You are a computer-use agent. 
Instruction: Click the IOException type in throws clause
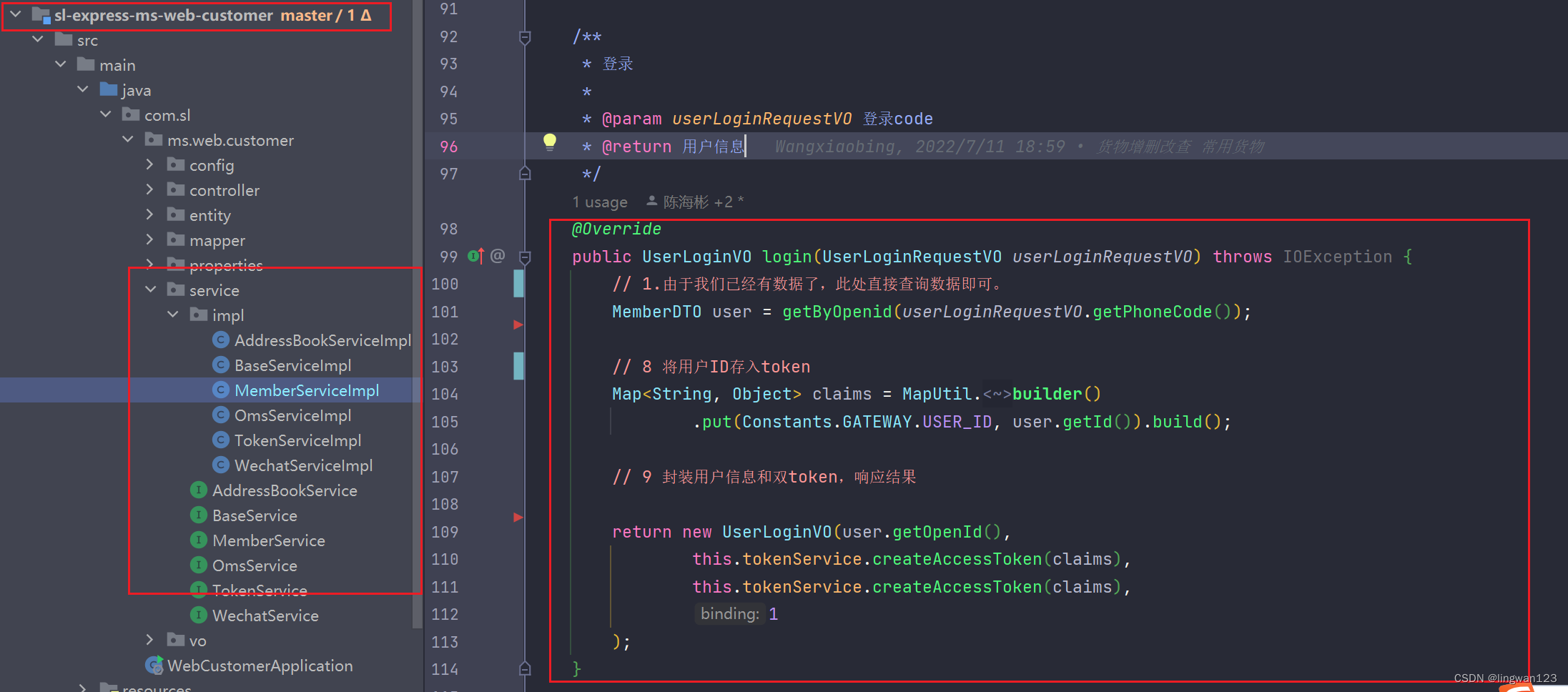[1337, 257]
